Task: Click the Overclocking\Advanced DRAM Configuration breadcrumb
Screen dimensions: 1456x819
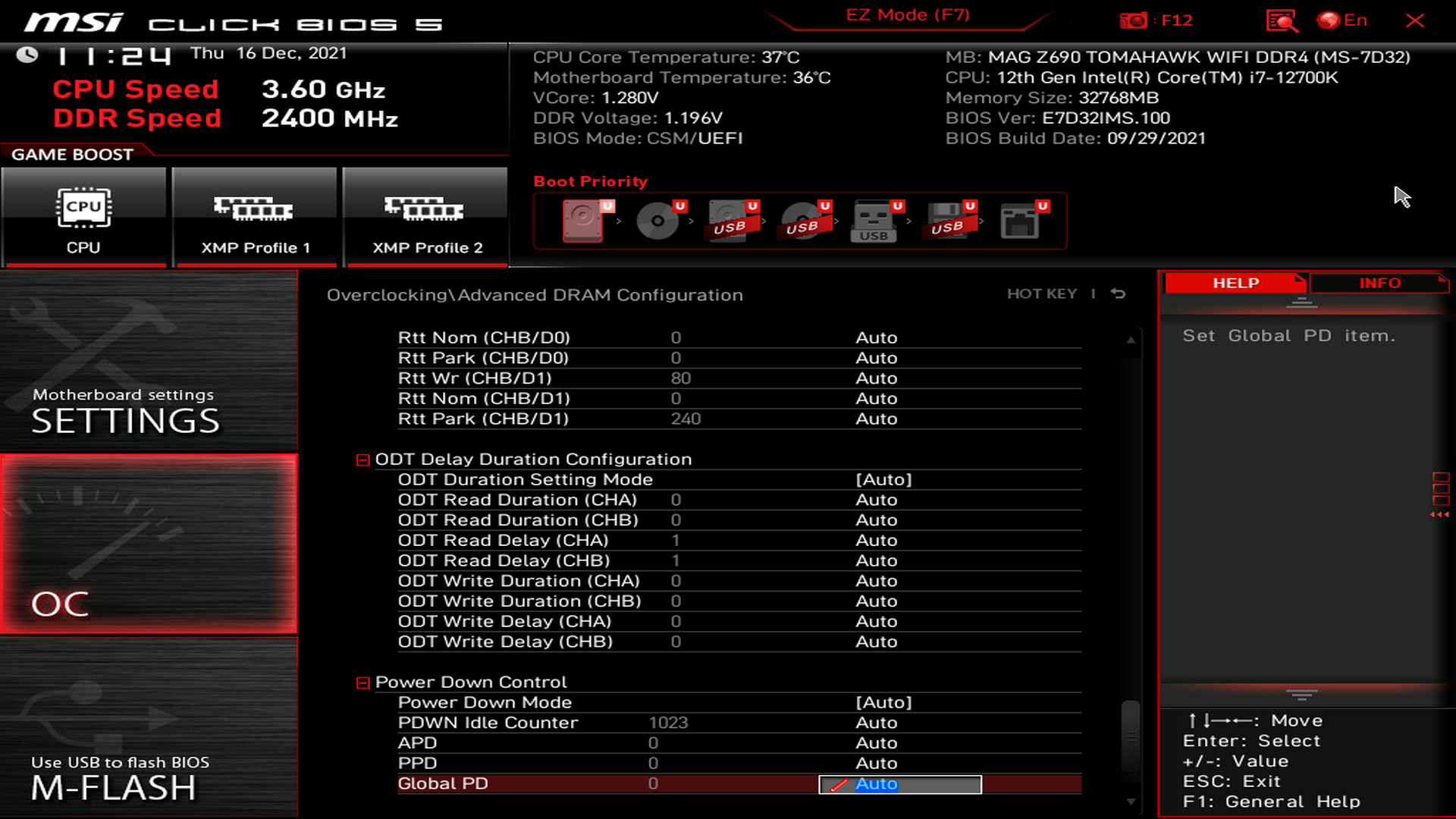Action: [535, 296]
